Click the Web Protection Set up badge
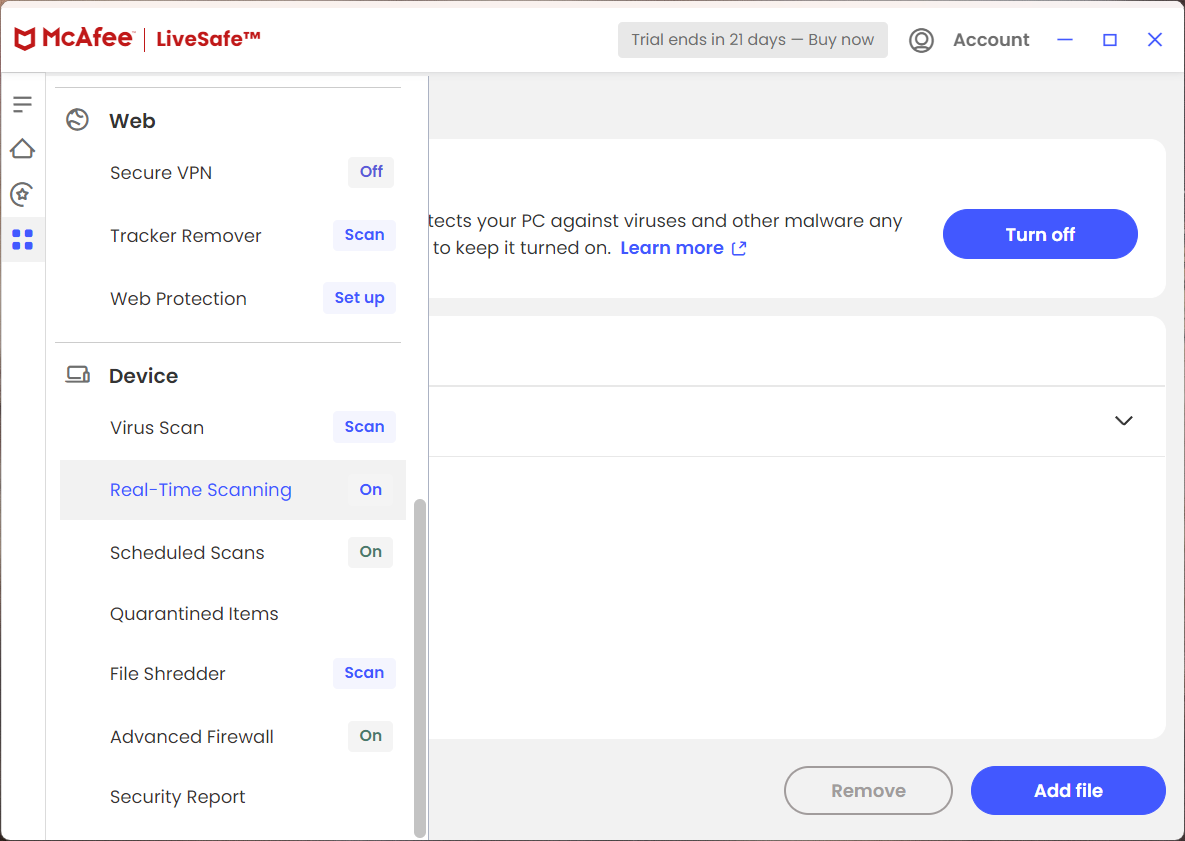The image size is (1185, 841). (360, 298)
